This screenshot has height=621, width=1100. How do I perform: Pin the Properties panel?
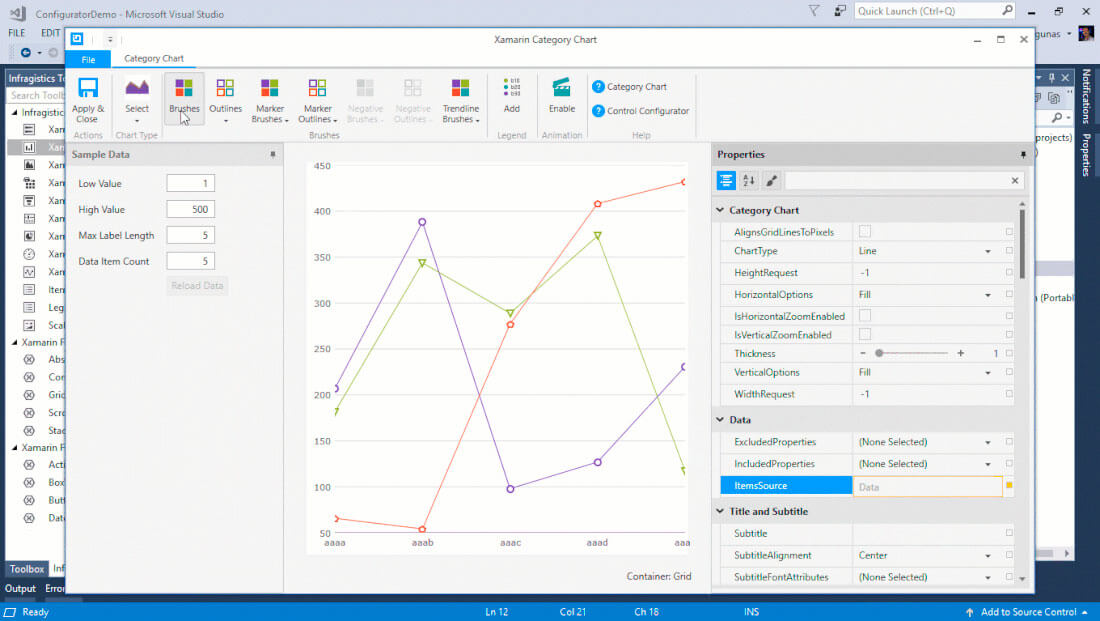point(1024,154)
